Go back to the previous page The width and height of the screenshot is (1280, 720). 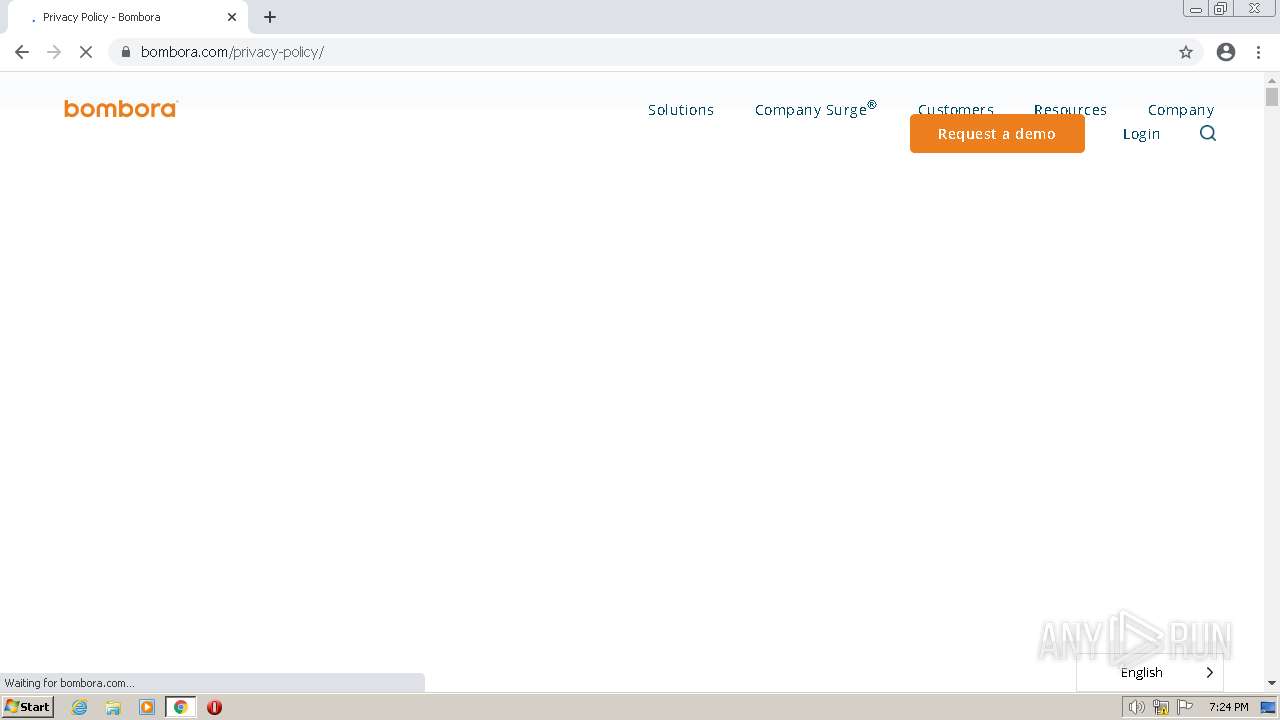coord(22,52)
